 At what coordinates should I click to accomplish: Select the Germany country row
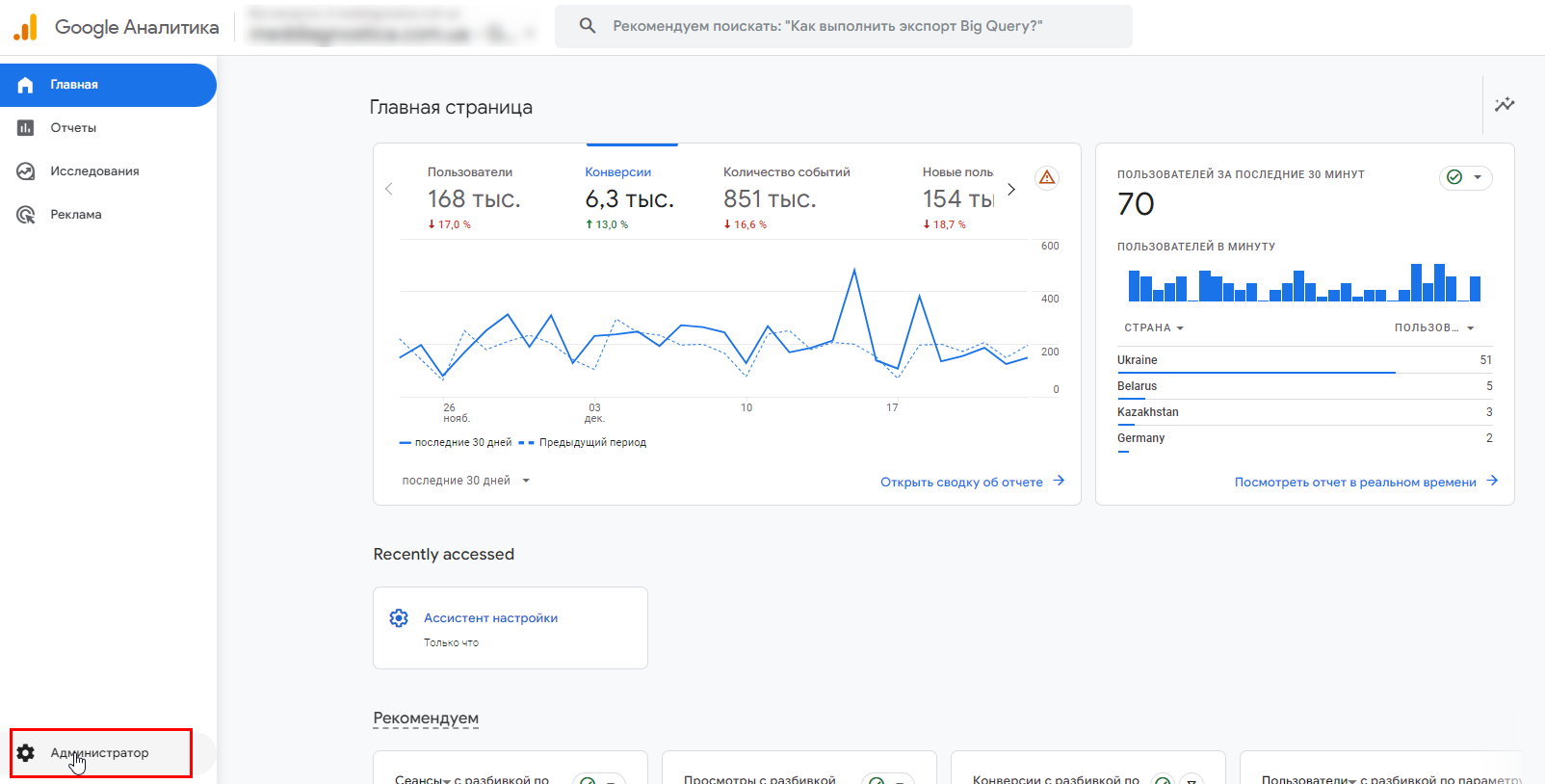[x=1304, y=438]
